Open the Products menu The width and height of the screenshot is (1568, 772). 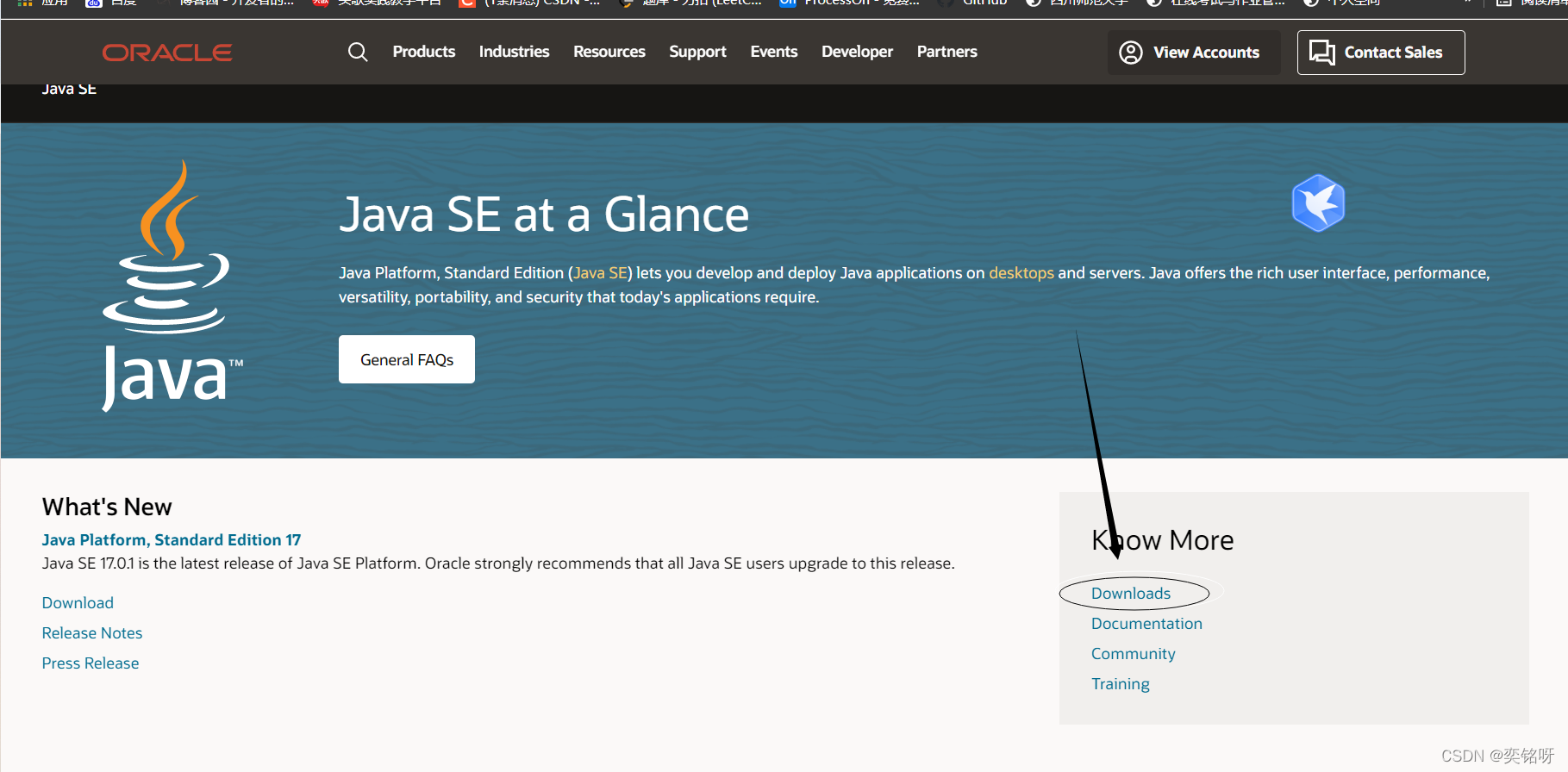tap(424, 52)
